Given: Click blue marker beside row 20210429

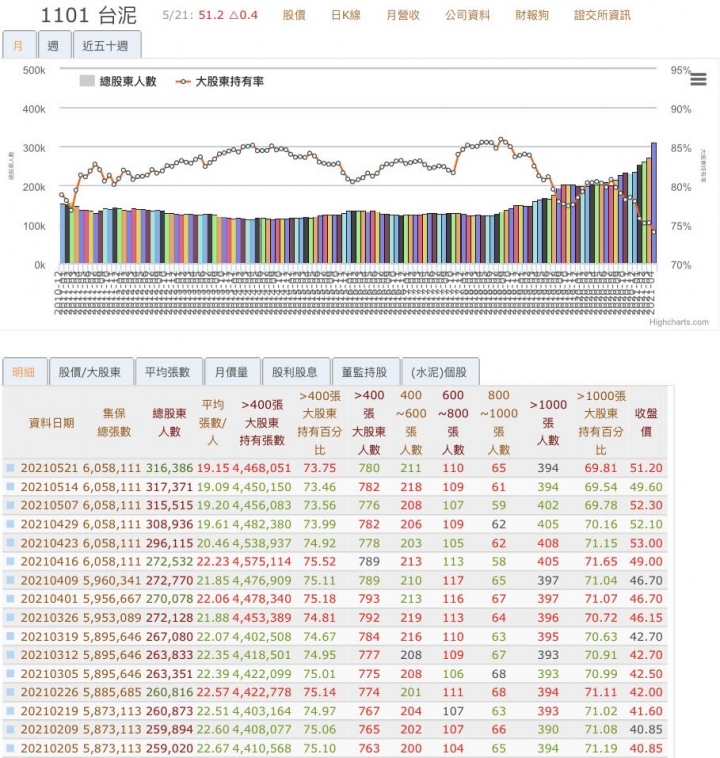Looking at the screenshot, I should point(10,524).
